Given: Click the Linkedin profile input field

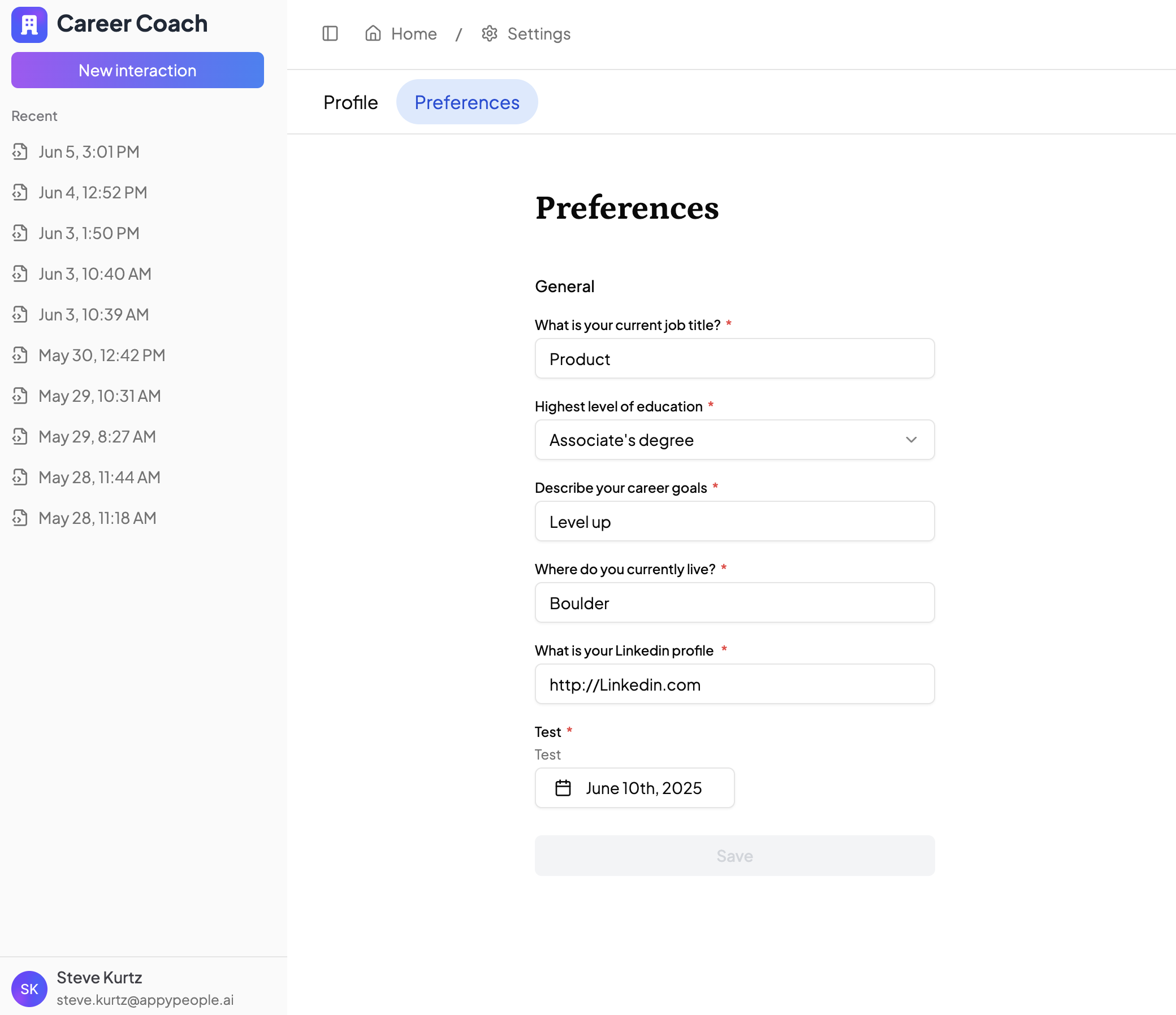Looking at the screenshot, I should coord(733,684).
